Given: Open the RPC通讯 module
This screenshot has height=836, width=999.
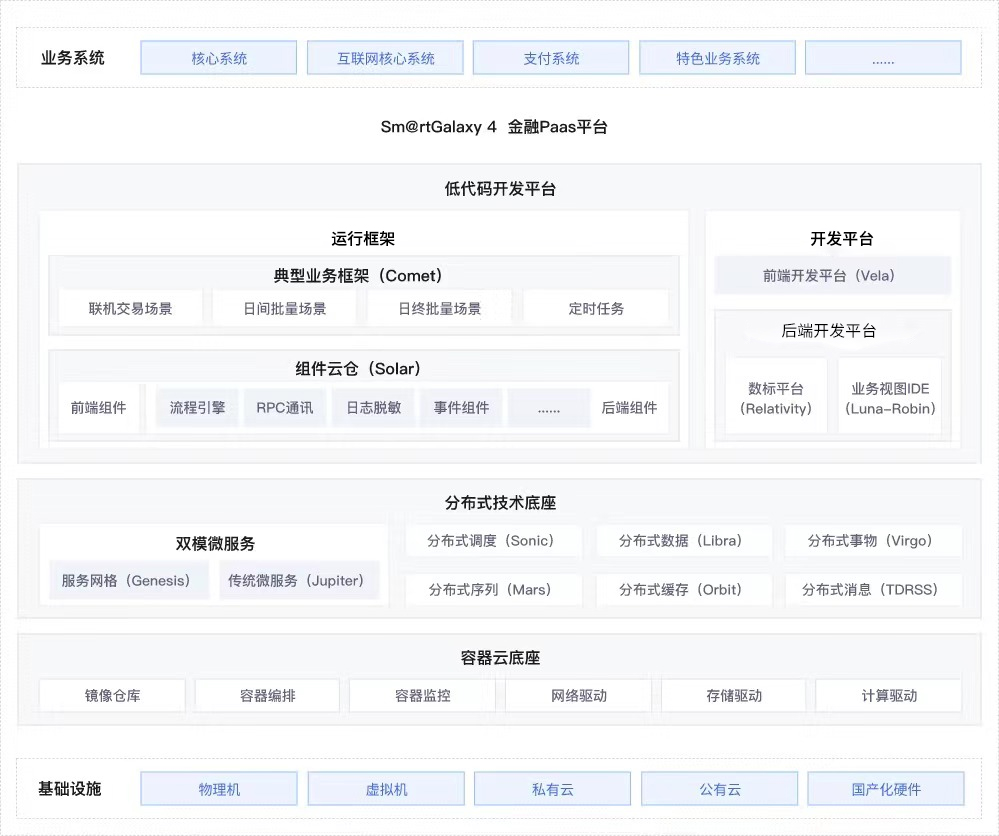Looking at the screenshot, I should click(284, 407).
